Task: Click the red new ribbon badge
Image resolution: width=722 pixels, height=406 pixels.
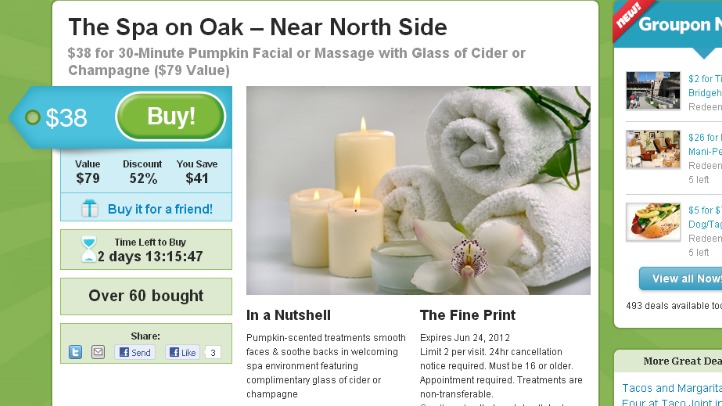Action: point(630,17)
